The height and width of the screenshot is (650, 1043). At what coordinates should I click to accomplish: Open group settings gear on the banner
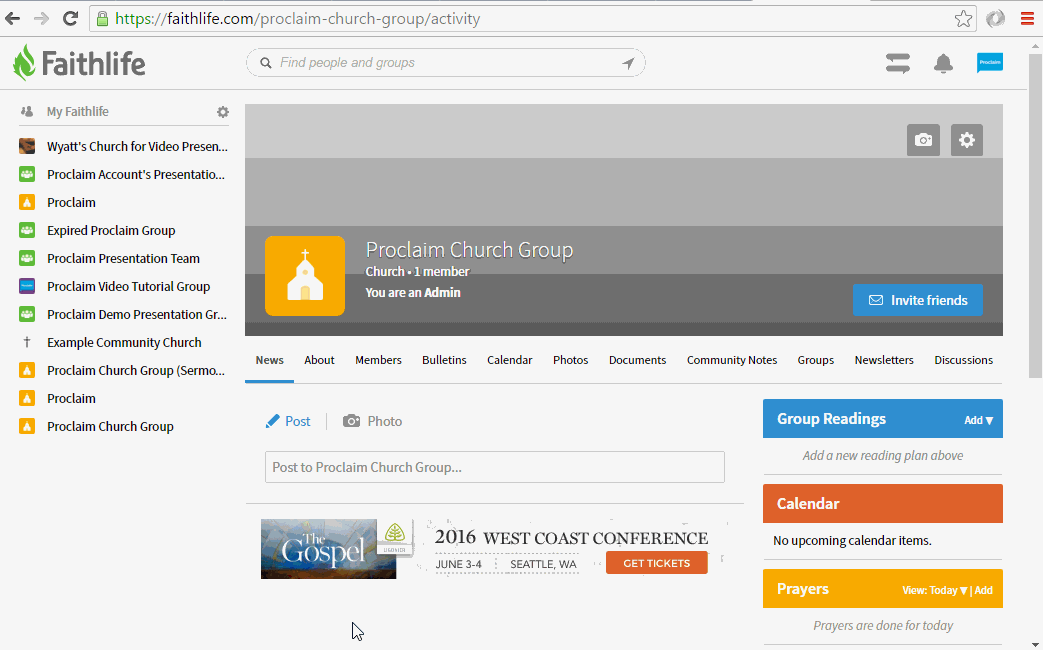coord(967,140)
